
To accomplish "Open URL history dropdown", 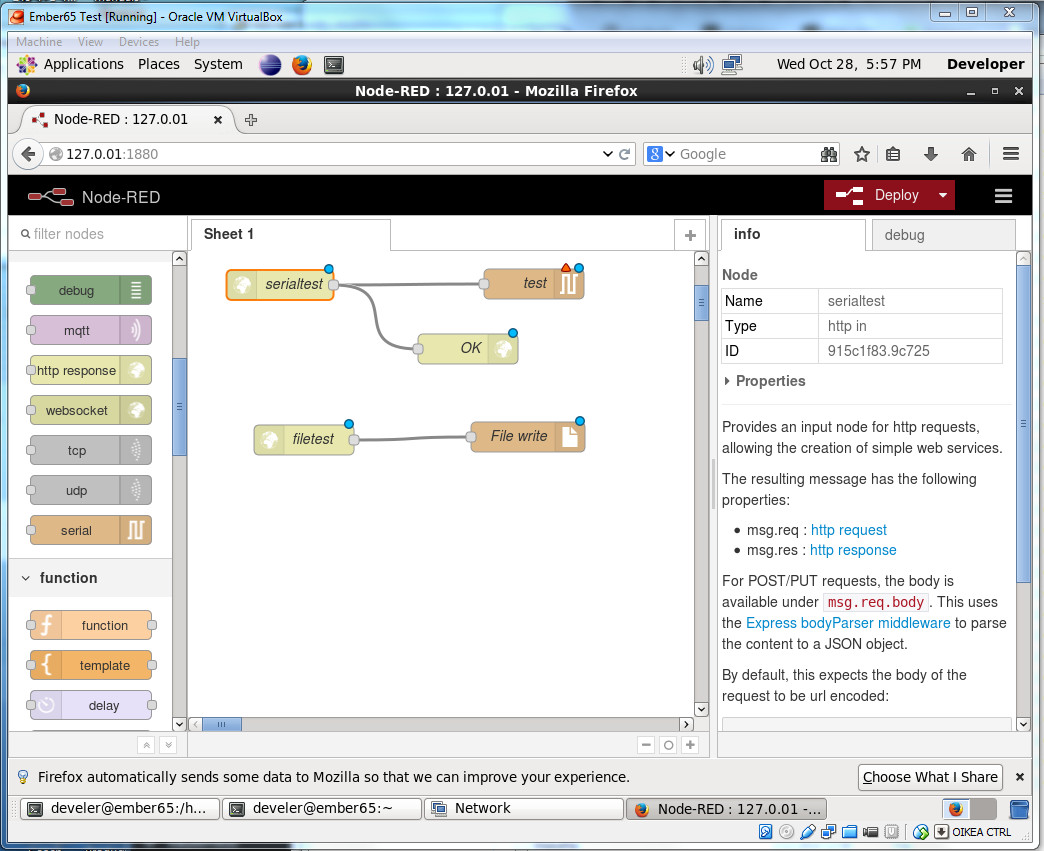I will (x=607, y=154).
